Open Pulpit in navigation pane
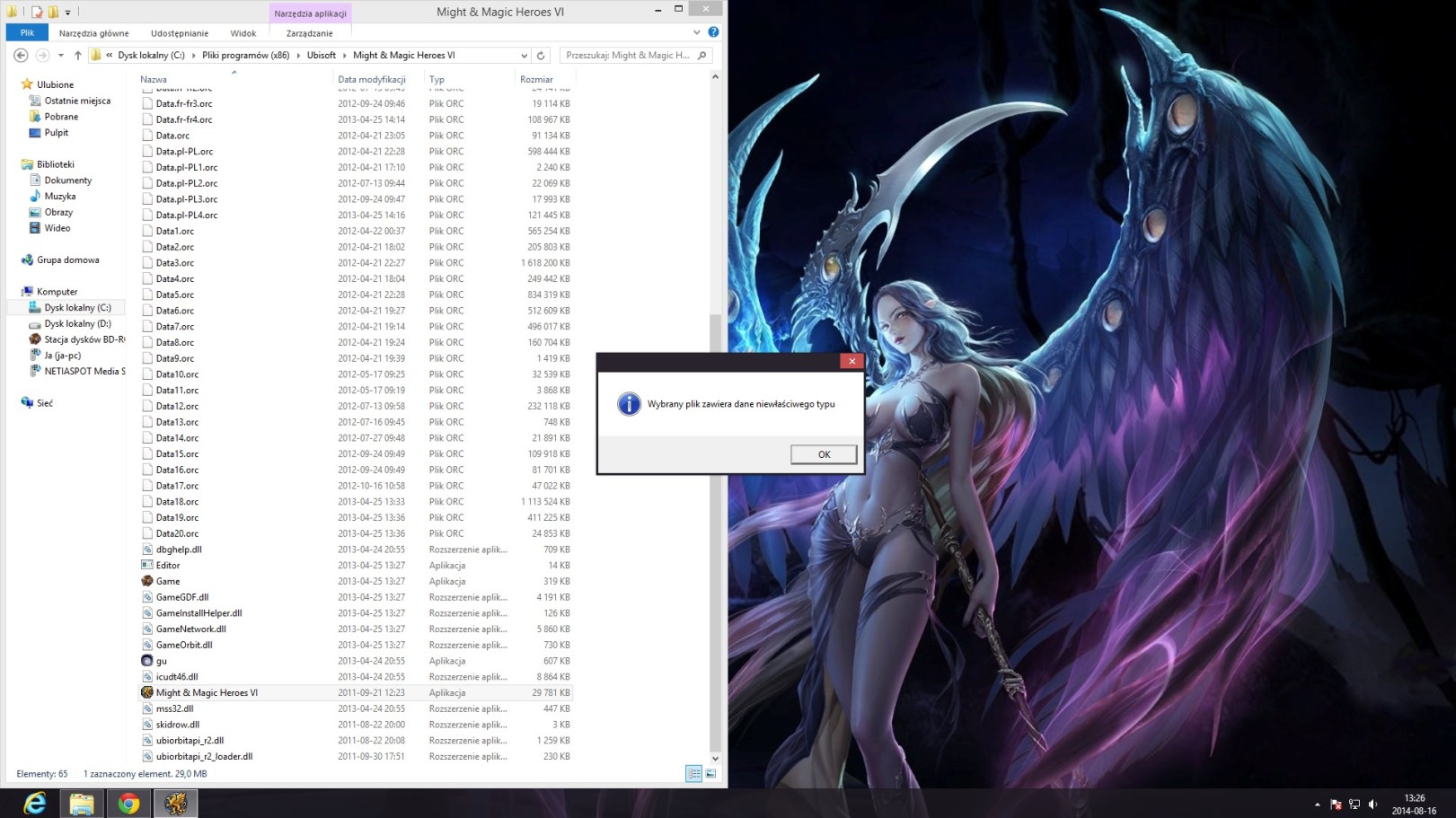This screenshot has width=1456, height=818. (56, 133)
